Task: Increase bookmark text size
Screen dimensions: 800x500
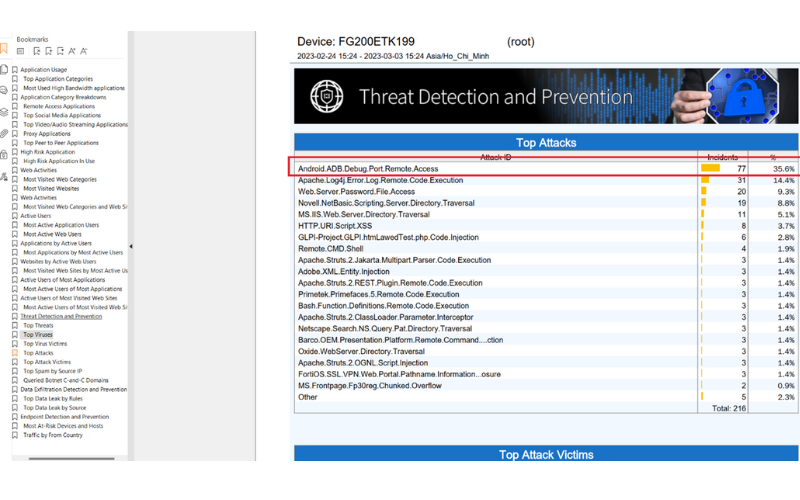Action: [72, 51]
